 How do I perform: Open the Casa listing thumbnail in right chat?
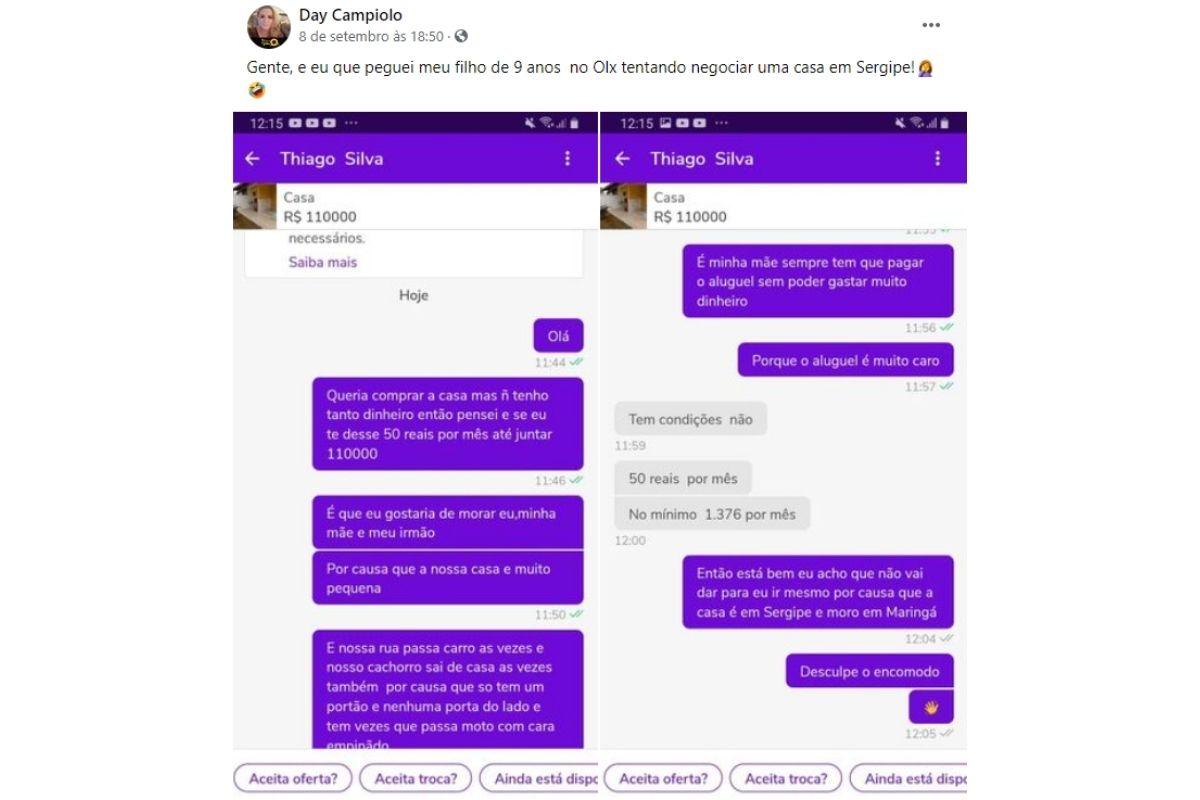click(625, 207)
